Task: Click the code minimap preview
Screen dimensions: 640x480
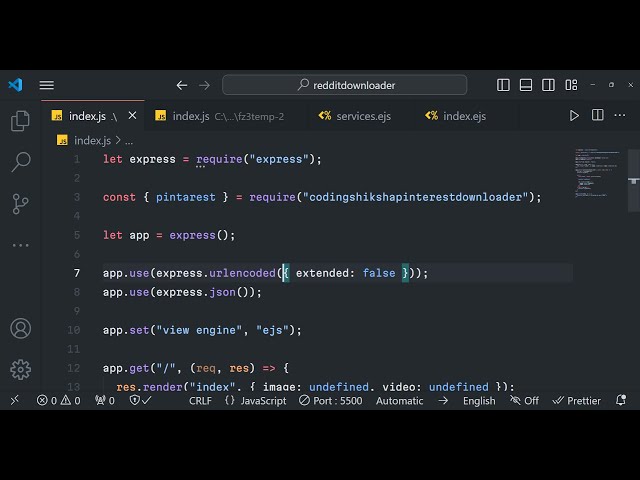Action: [x=597, y=175]
